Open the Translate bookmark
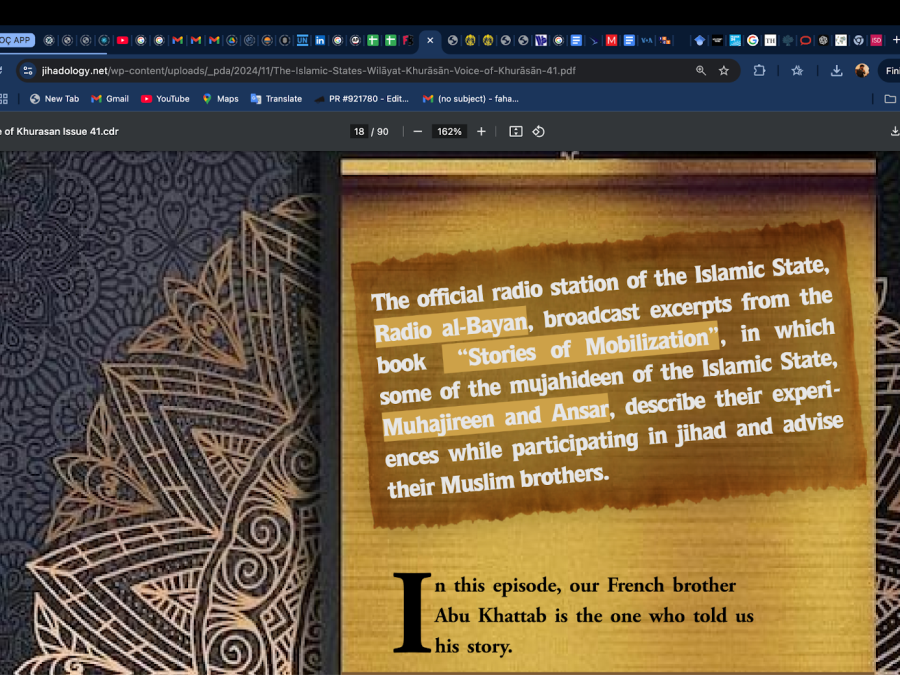Viewport: 900px width, 675px height. tap(276, 99)
